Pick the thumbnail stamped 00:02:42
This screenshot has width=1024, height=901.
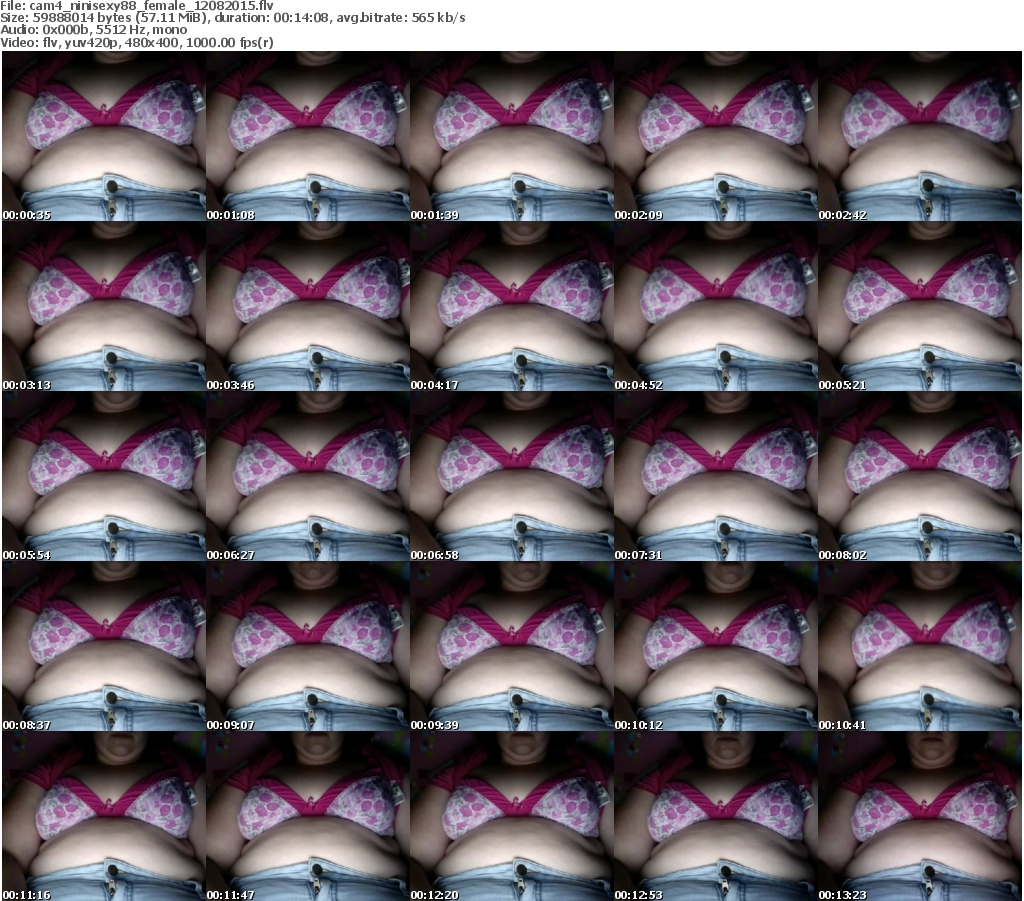click(x=920, y=136)
